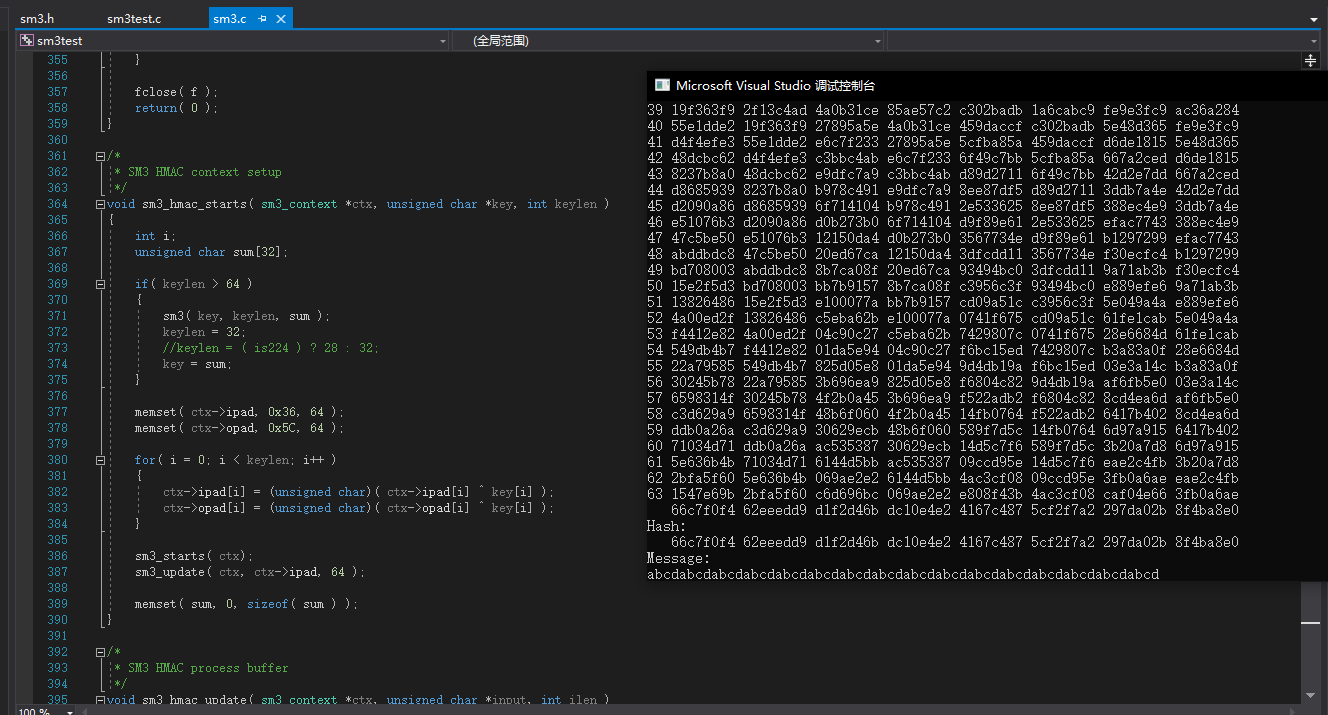Click the editor split-window handle icon
The height and width of the screenshot is (715, 1328).
pos(1310,61)
